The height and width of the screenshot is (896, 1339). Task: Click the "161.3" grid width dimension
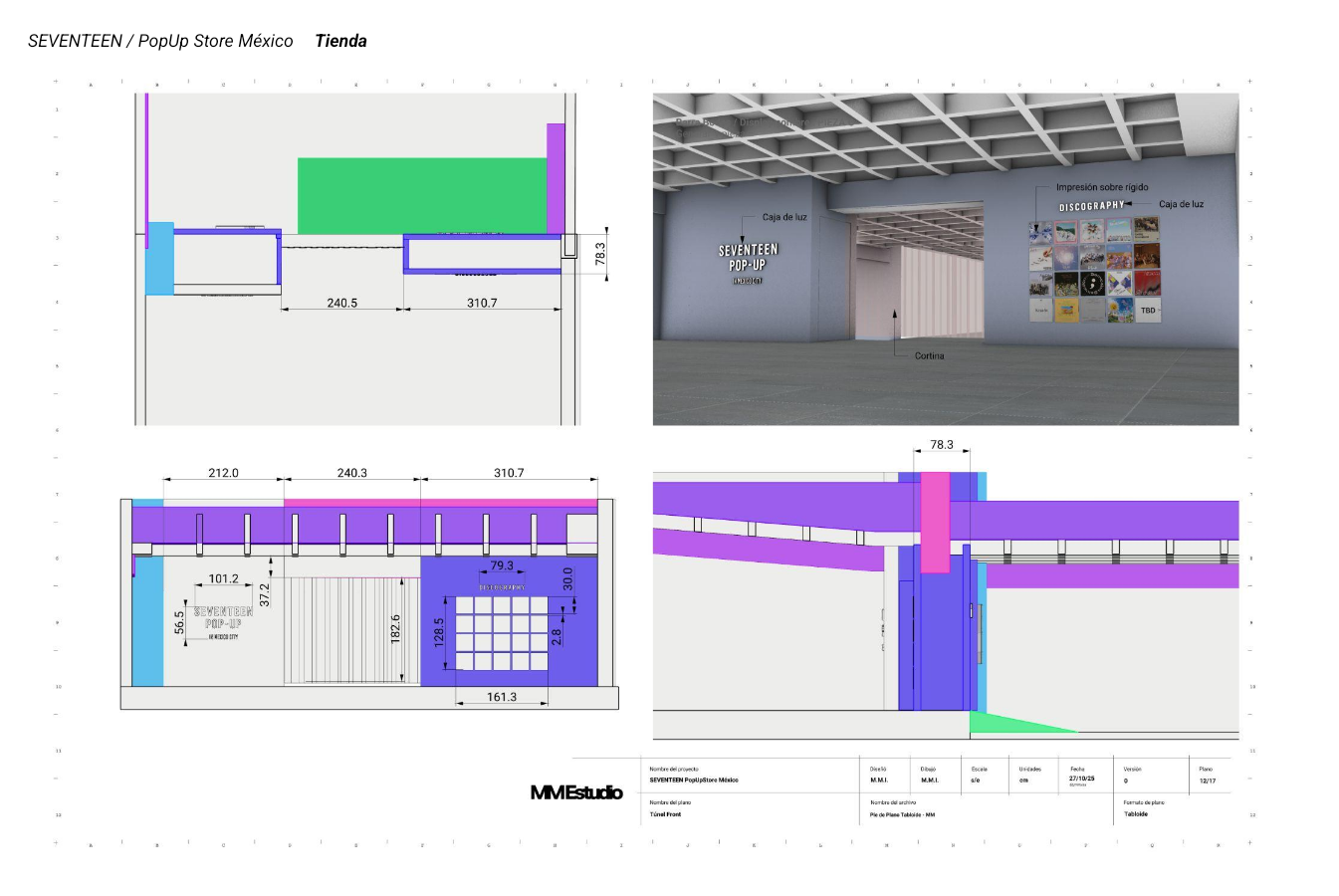[502, 697]
